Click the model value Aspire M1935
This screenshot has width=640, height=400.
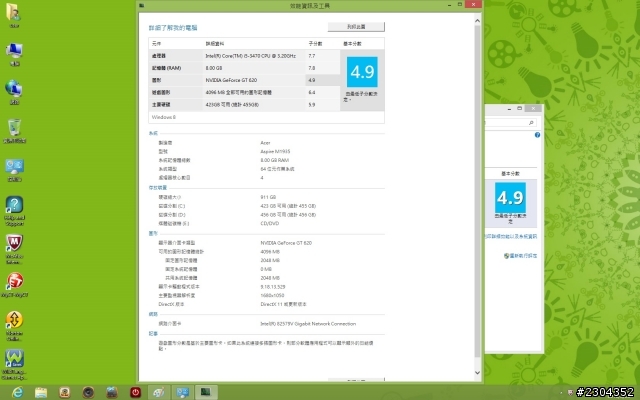tap(275, 151)
